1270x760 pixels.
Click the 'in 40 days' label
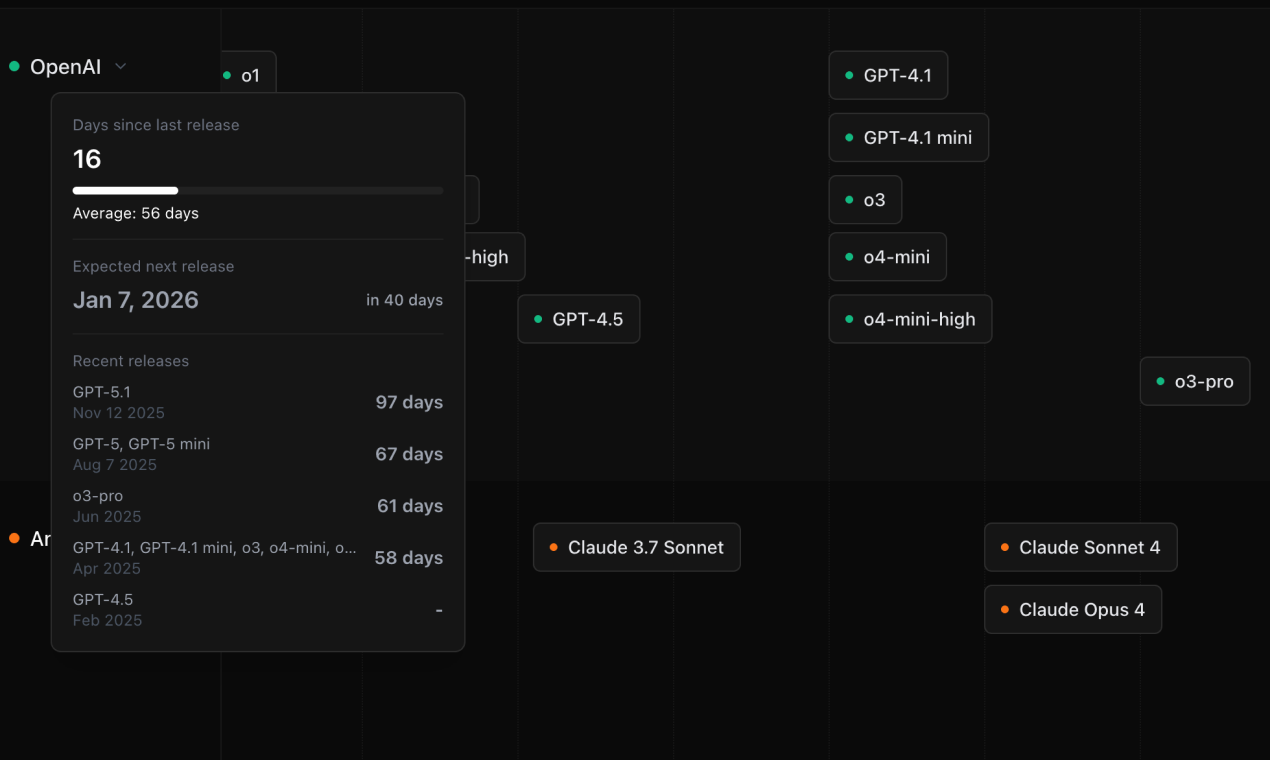(404, 300)
